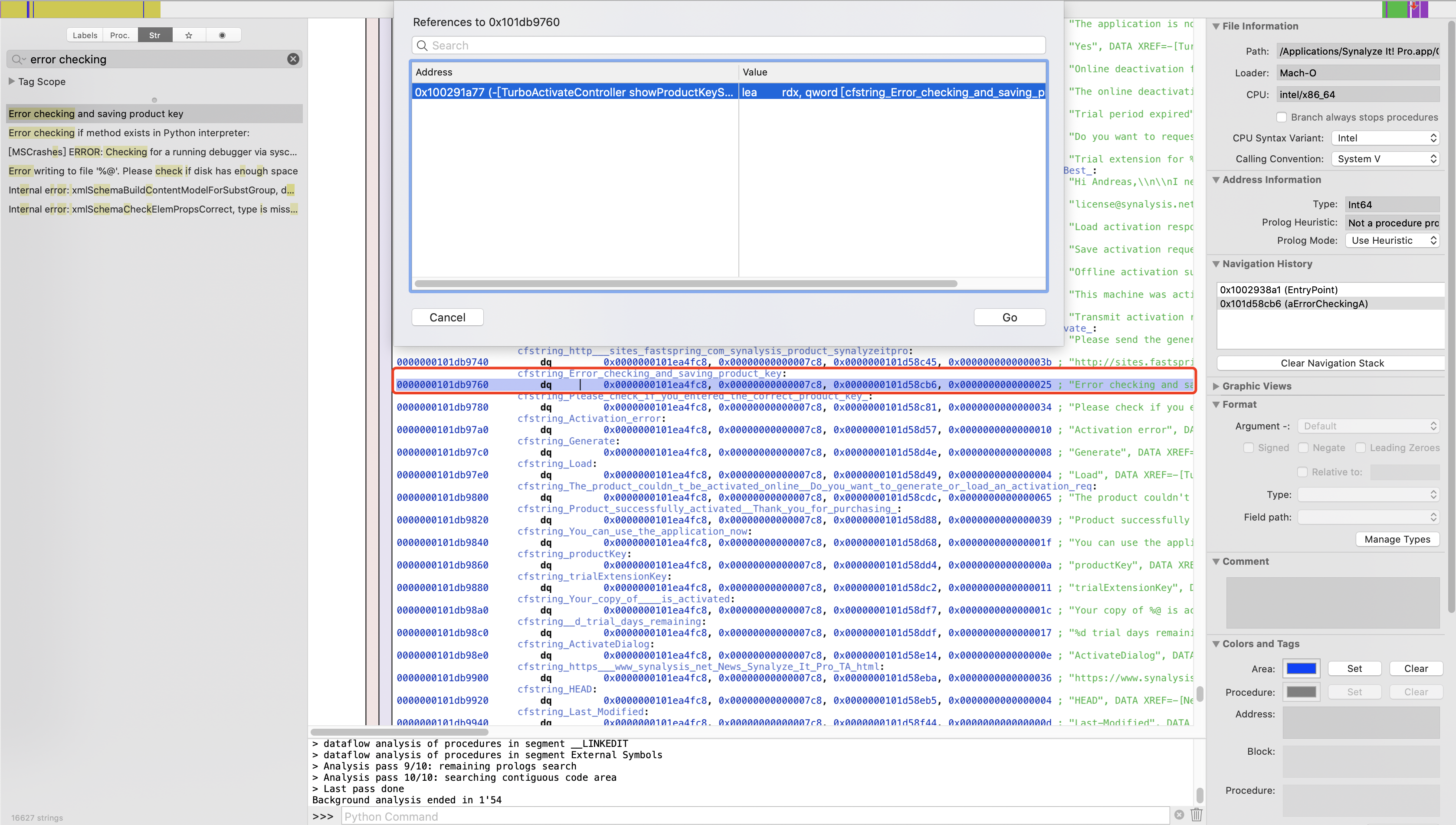This screenshot has height=825, width=1456.
Task: Collapse the File Information section triangle
Action: 1216,26
